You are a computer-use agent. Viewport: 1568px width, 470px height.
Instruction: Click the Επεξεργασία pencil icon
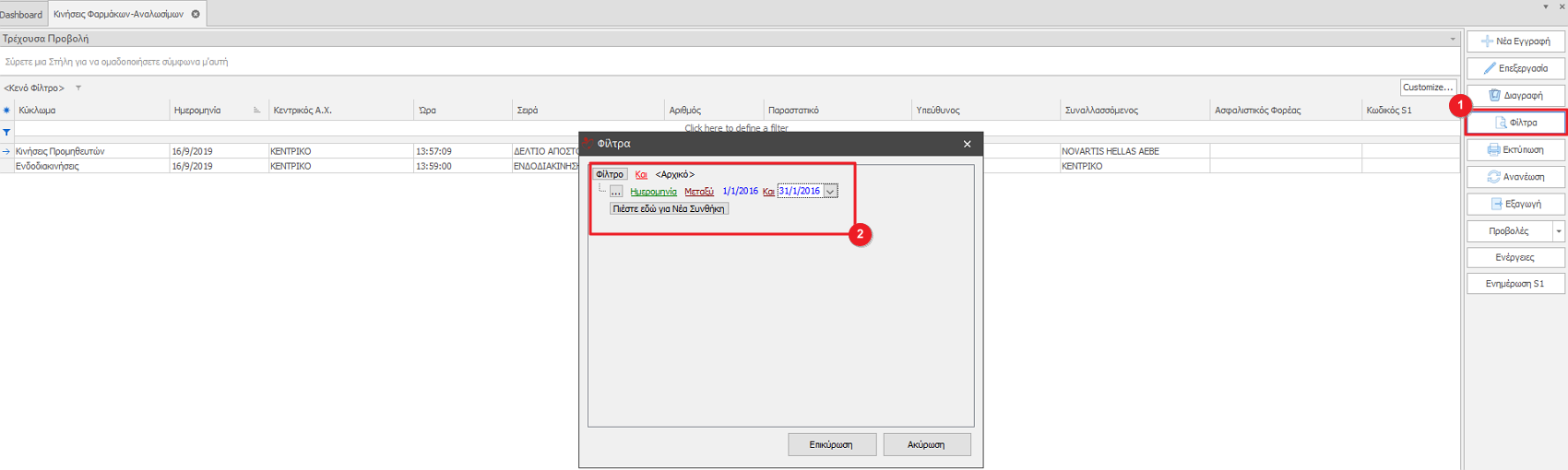[x=1489, y=68]
